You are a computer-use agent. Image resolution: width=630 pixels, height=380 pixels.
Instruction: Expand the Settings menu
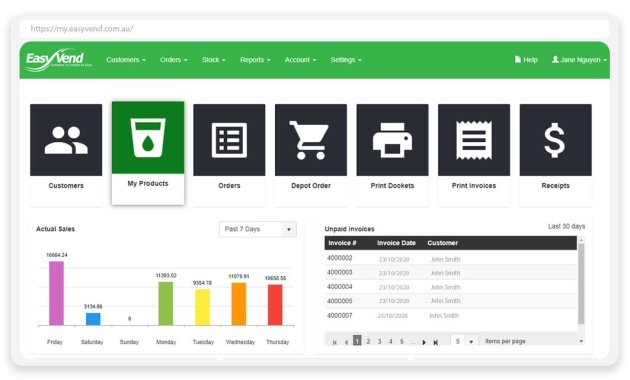346,60
